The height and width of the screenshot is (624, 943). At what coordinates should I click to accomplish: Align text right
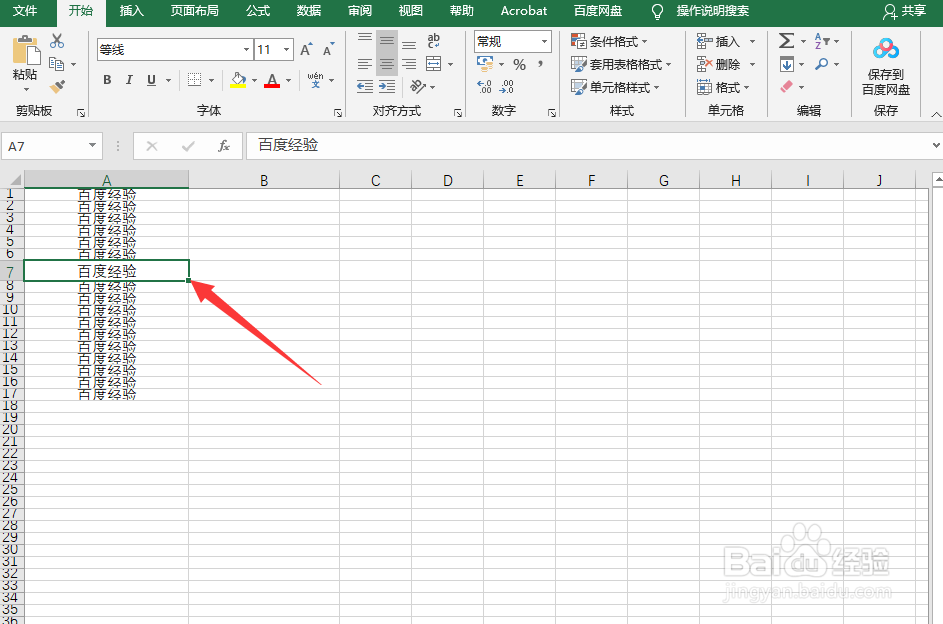click(x=409, y=64)
